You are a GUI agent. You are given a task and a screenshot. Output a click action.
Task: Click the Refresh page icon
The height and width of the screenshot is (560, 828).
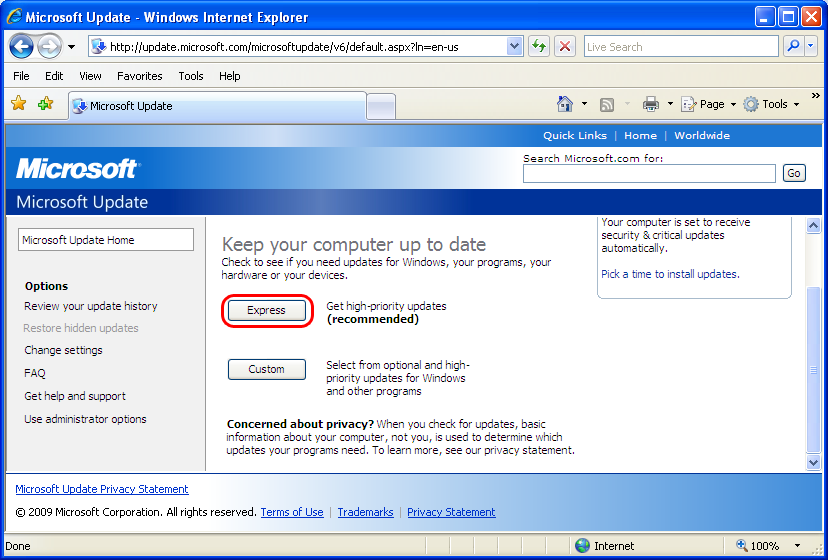(x=540, y=46)
